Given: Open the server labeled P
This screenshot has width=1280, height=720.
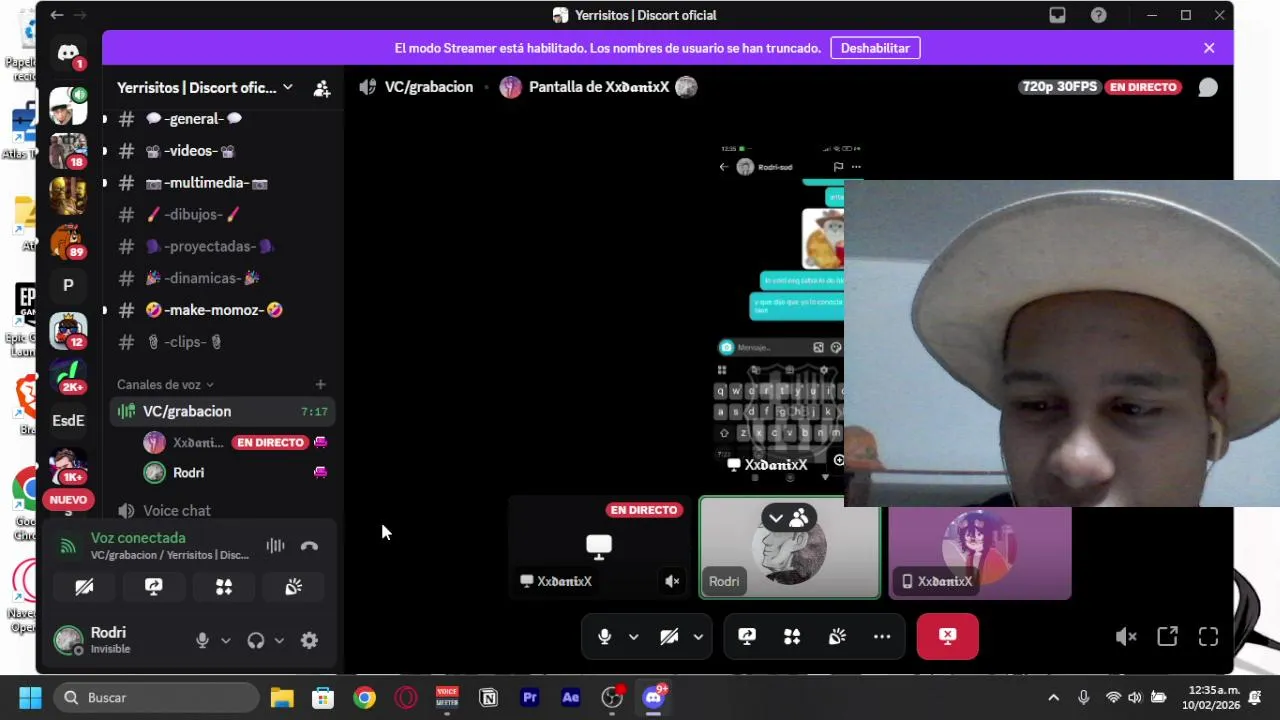Looking at the screenshot, I should coord(68,285).
